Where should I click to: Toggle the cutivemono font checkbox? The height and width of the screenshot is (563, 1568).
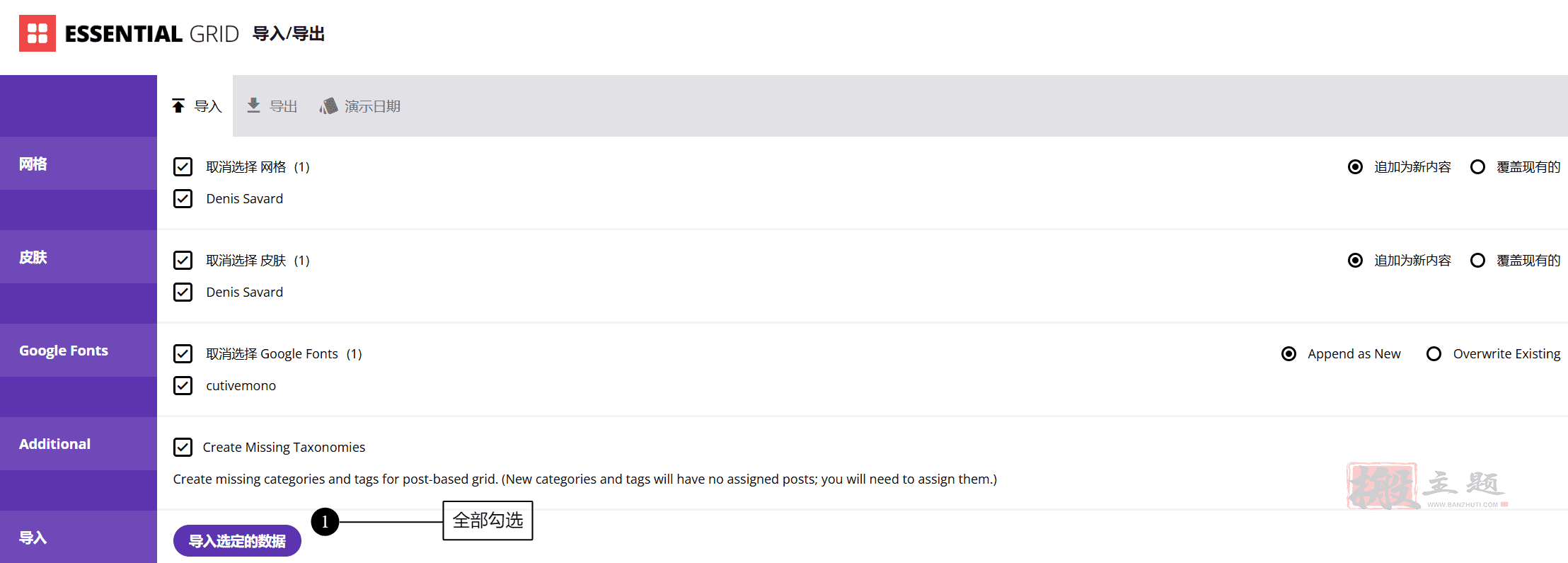tap(183, 386)
